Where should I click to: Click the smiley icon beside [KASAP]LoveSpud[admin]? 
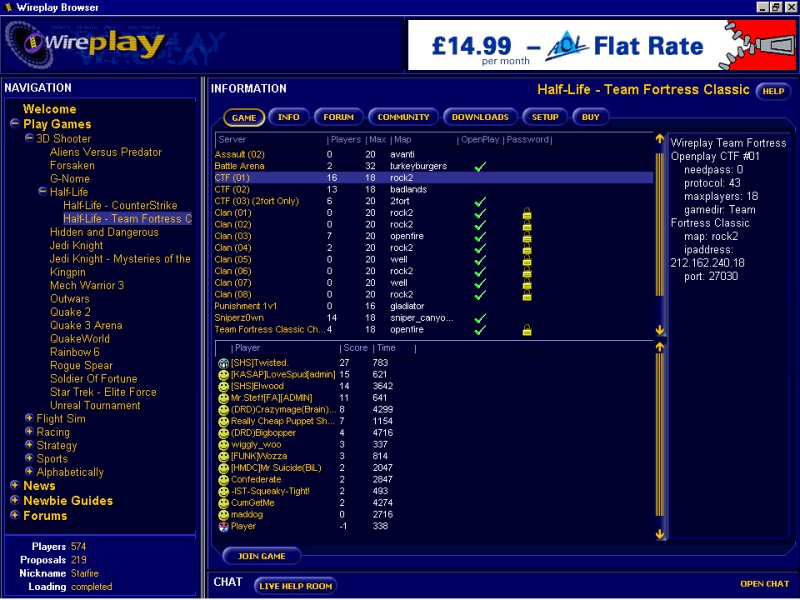[223, 375]
